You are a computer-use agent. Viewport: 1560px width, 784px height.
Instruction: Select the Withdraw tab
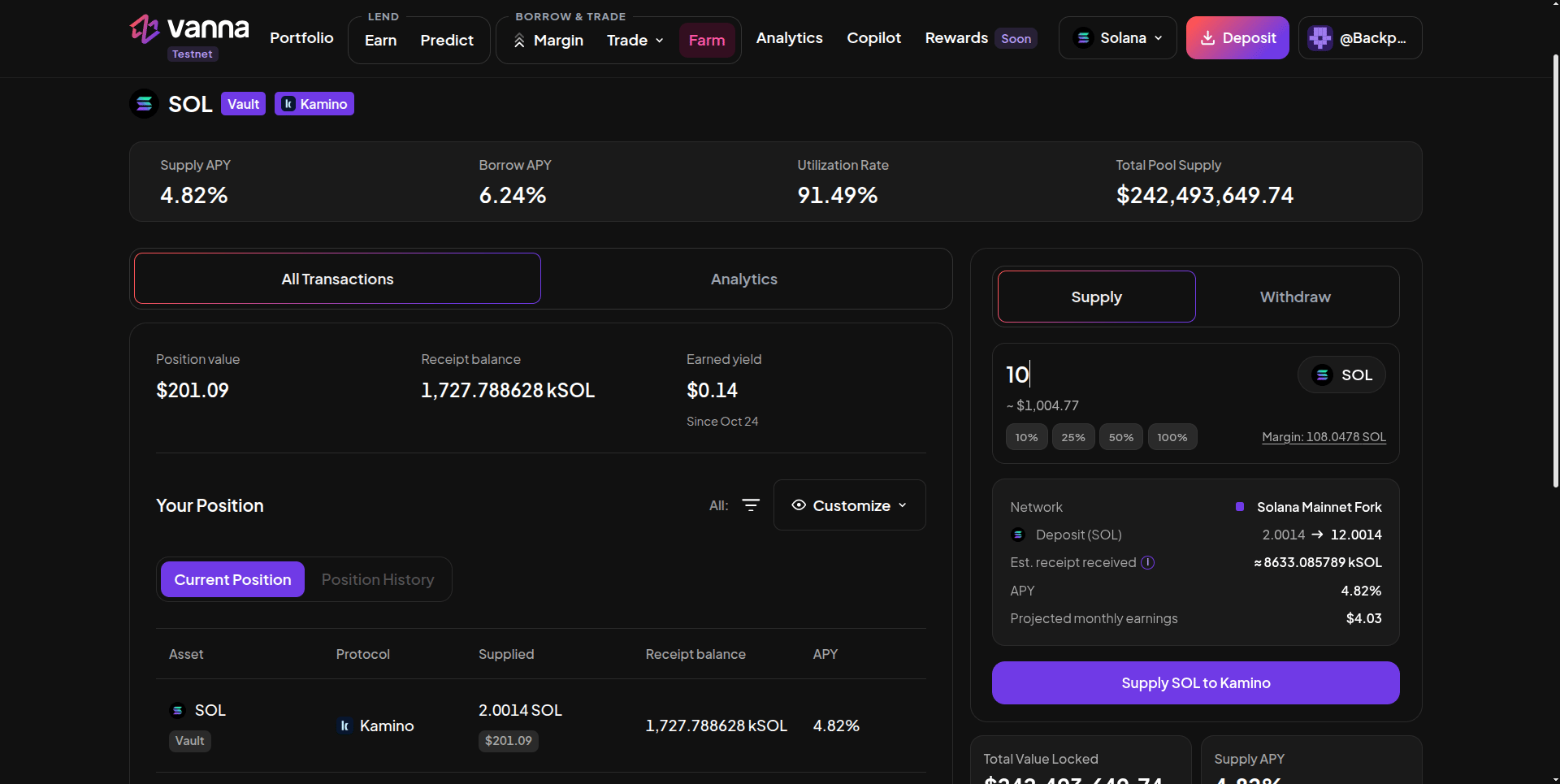coord(1295,297)
